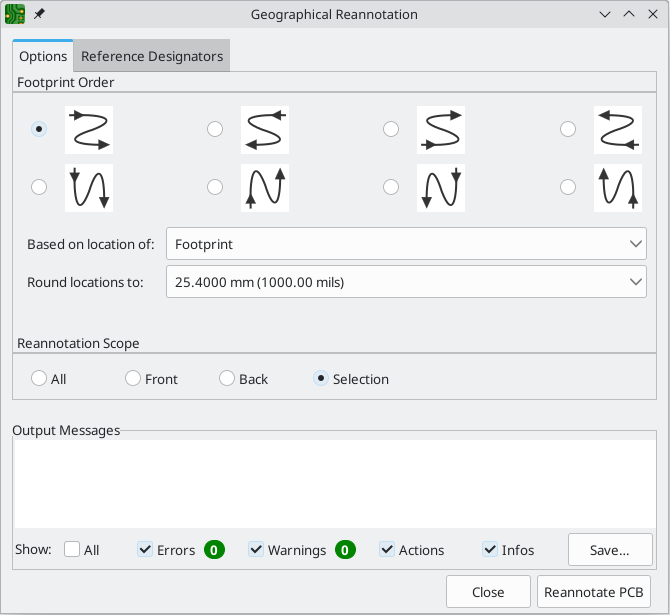Enable the All messages checkbox
This screenshot has height=615, width=670.
coord(72,549)
